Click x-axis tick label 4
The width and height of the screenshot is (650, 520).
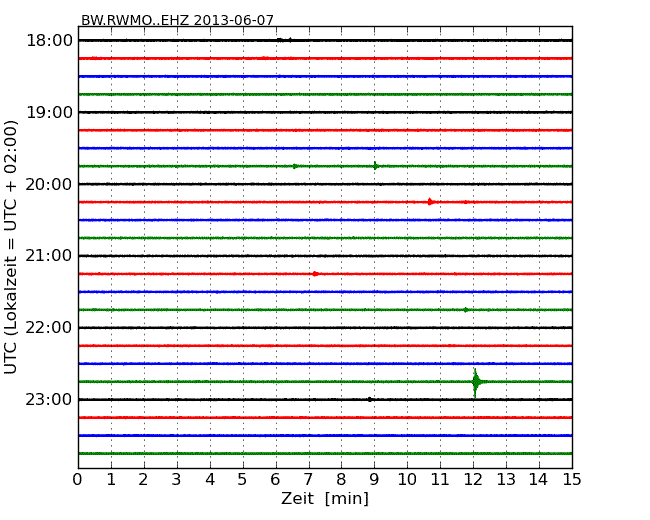[210, 480]
